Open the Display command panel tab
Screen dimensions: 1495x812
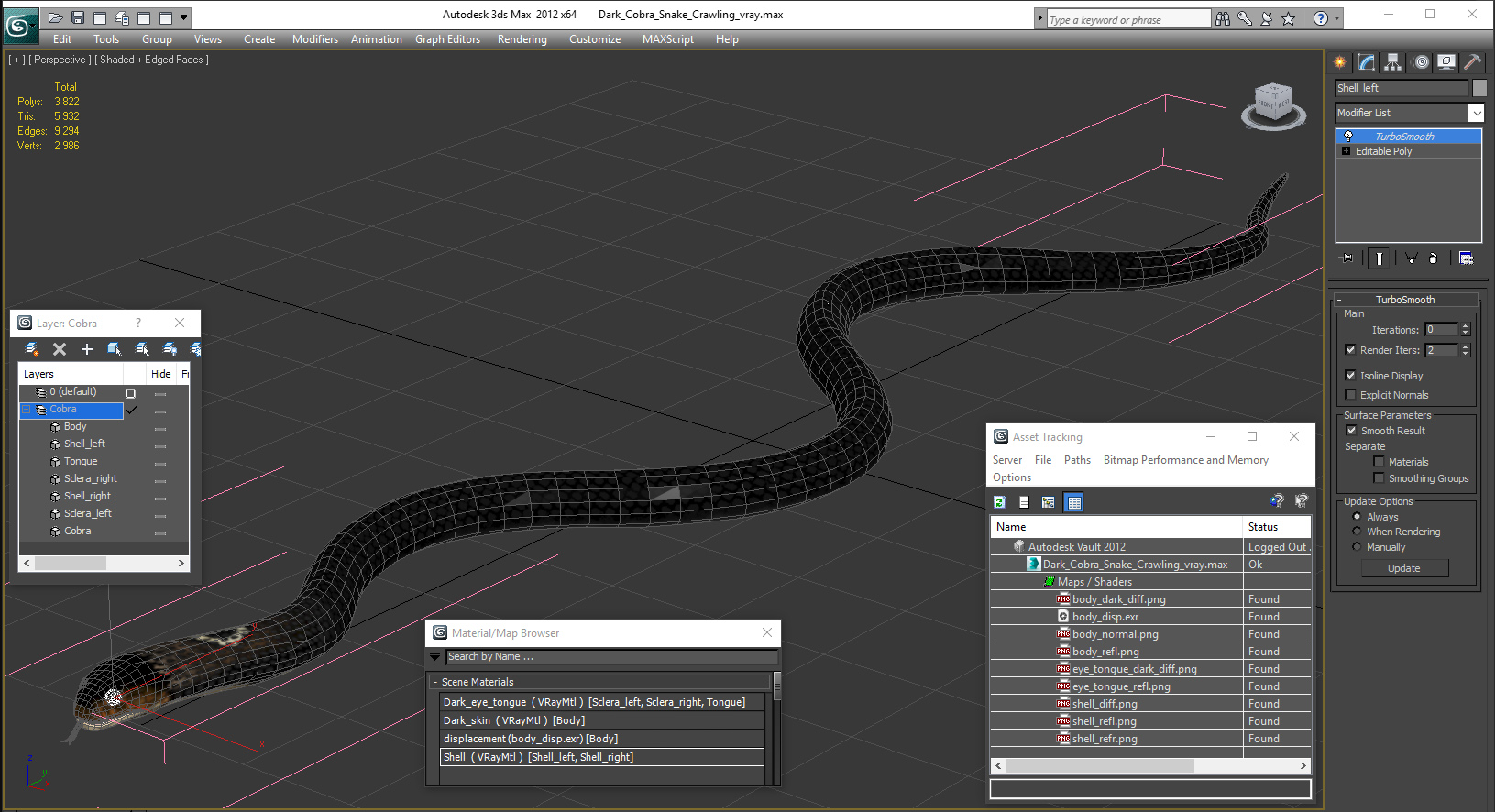[x=1446, y=62]
